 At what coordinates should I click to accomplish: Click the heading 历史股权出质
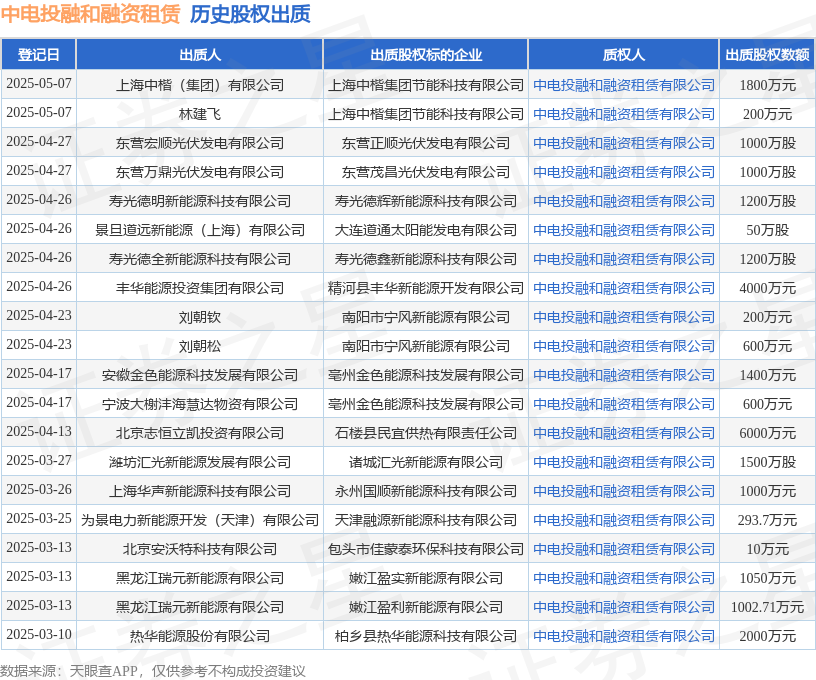[x=250, y=14]
